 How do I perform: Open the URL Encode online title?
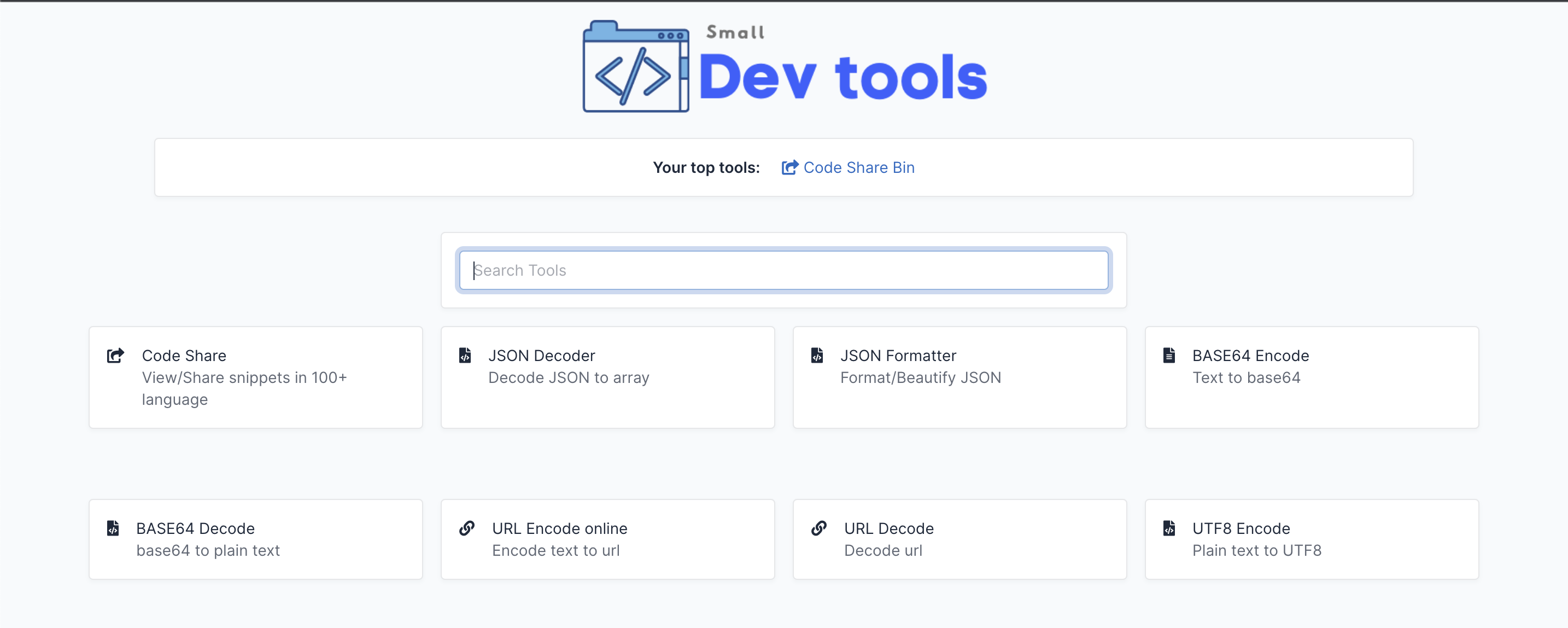[559, 529]
